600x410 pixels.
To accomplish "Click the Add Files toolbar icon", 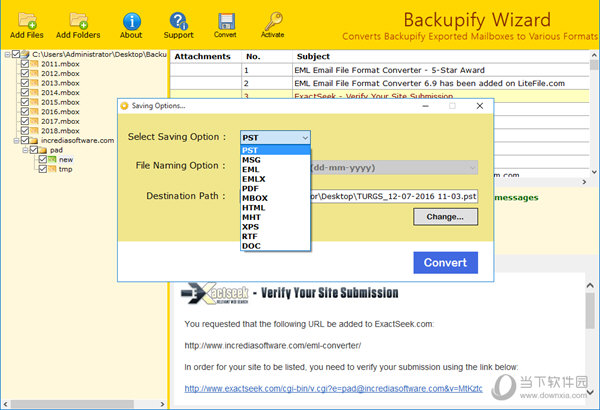I will click(x=27, y=21).
